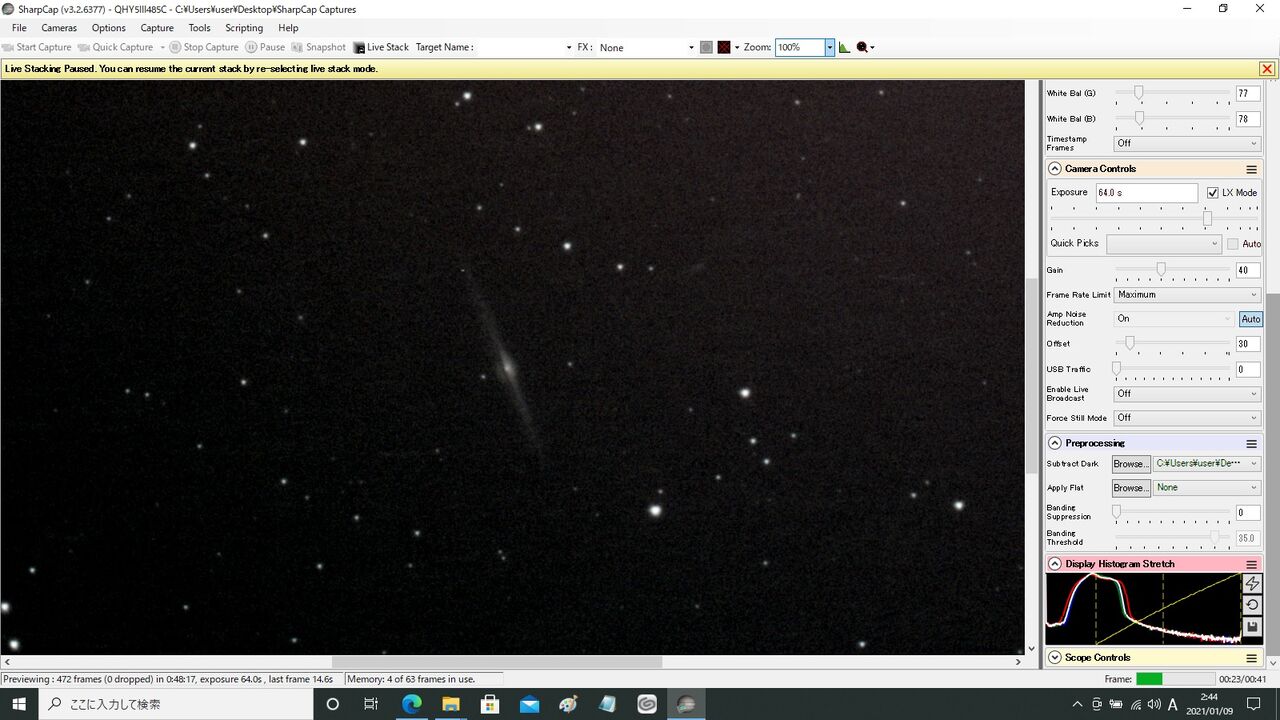The image size is (1280, 720).
Task: Open Display Histogram Stretch panel menu icon
Action: click(1251, 564)
